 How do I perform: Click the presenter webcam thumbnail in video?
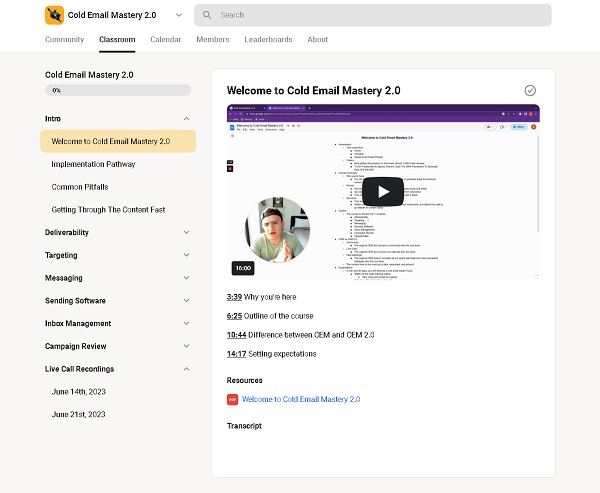(277, 229)
